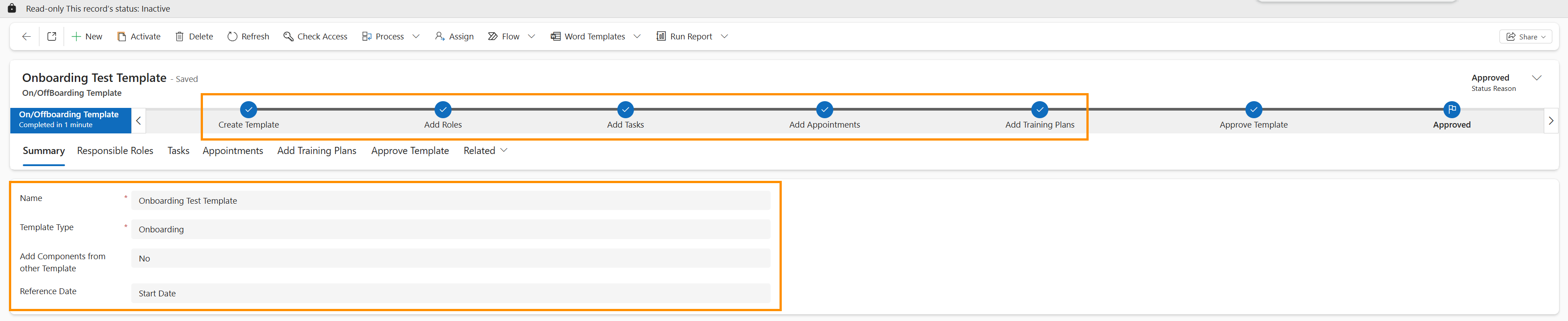
Task: Refresh the Onboarding template record
Action: (248, 36)
